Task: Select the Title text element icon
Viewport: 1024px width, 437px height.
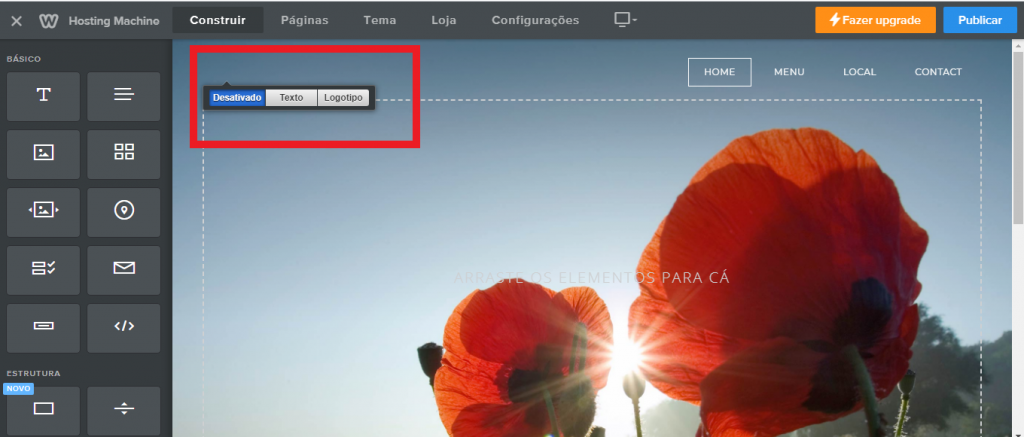Action: [43, 96]
